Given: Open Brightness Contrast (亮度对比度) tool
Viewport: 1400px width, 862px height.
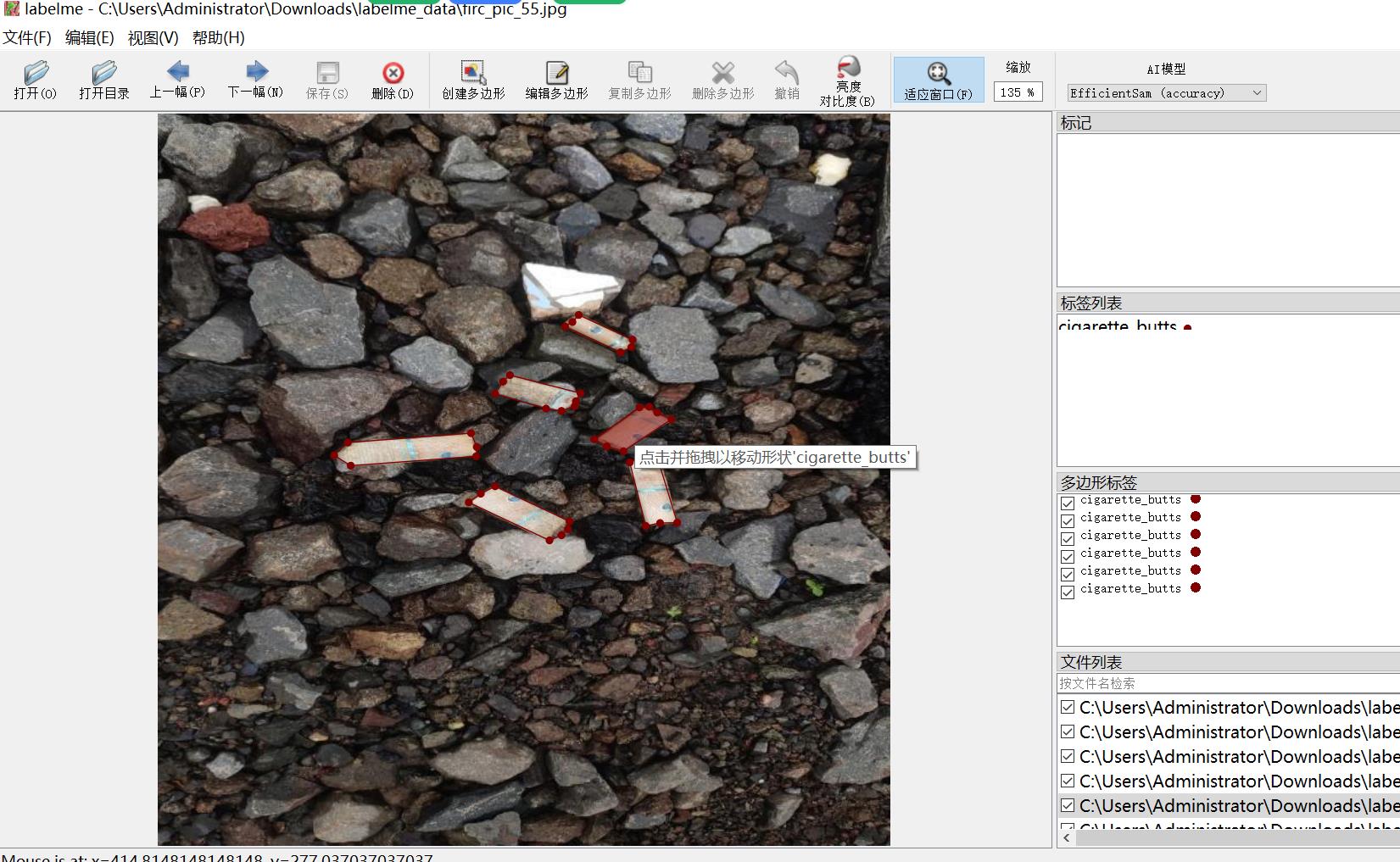Looking at the screenshot, I should coord(847,81).
